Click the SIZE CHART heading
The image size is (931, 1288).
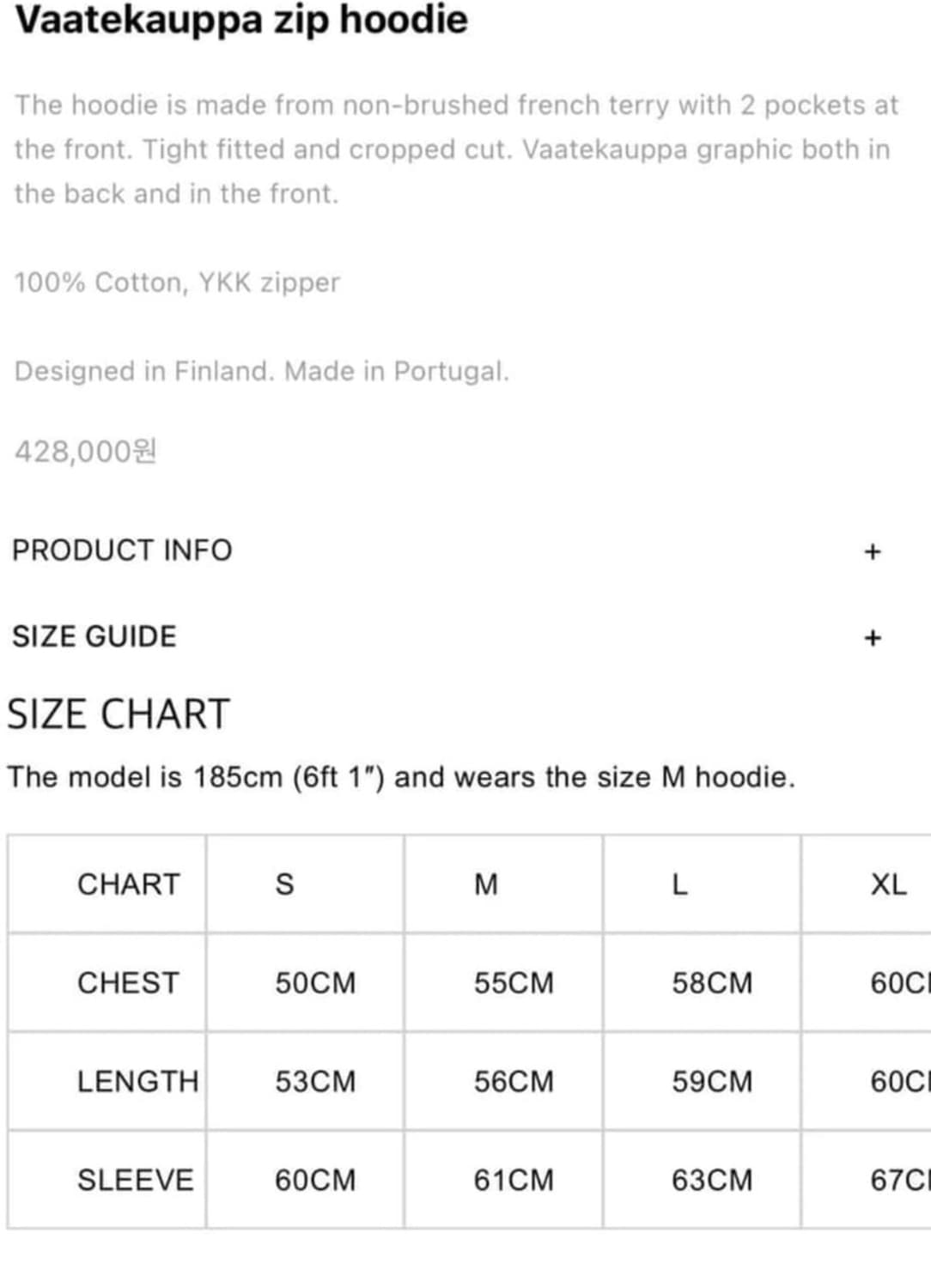pos(119,714)
